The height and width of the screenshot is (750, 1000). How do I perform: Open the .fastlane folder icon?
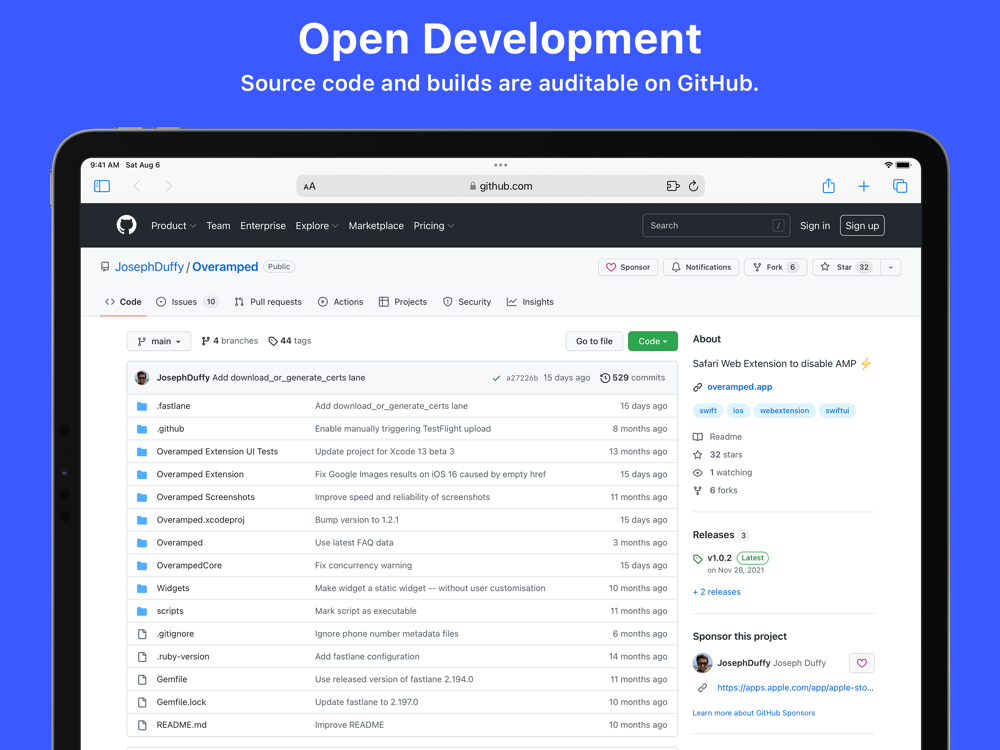tap(142, 406)
